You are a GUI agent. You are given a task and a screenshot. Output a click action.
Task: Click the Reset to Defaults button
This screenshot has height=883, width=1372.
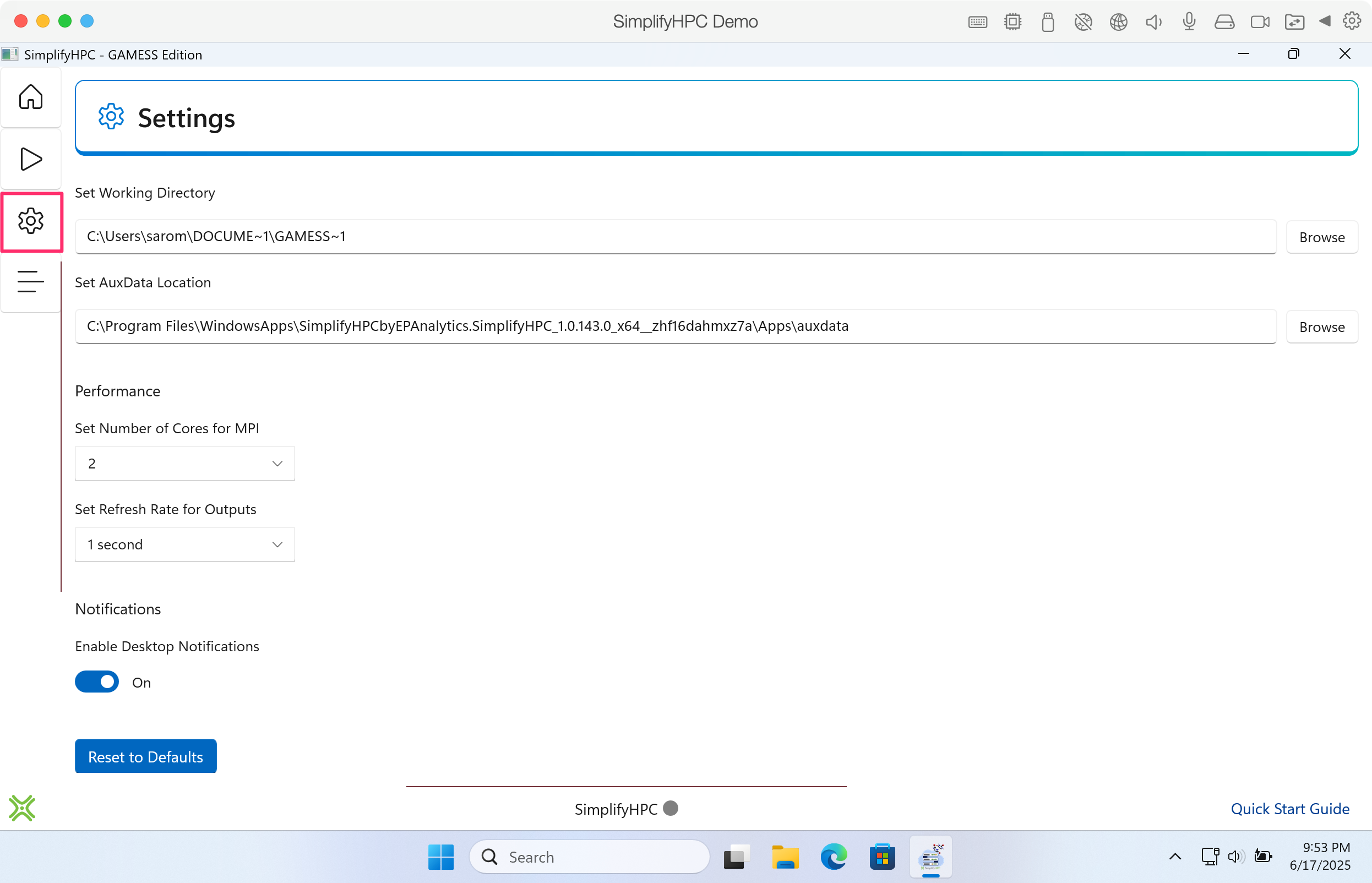[146, 756]
